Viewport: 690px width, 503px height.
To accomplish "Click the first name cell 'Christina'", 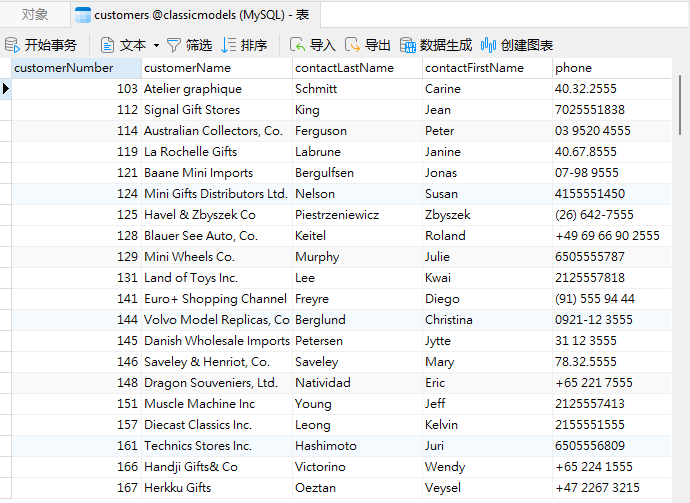I will click(487, 319).
